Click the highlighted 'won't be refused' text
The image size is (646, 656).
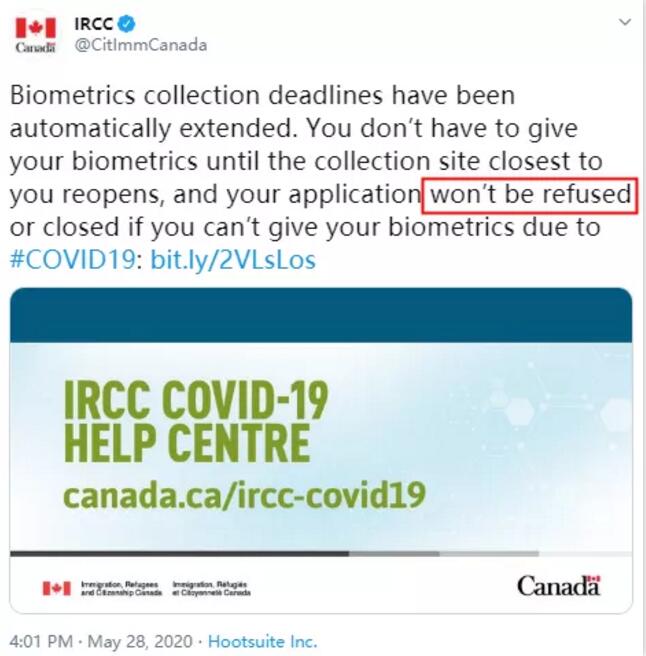[x=530, y=195]
